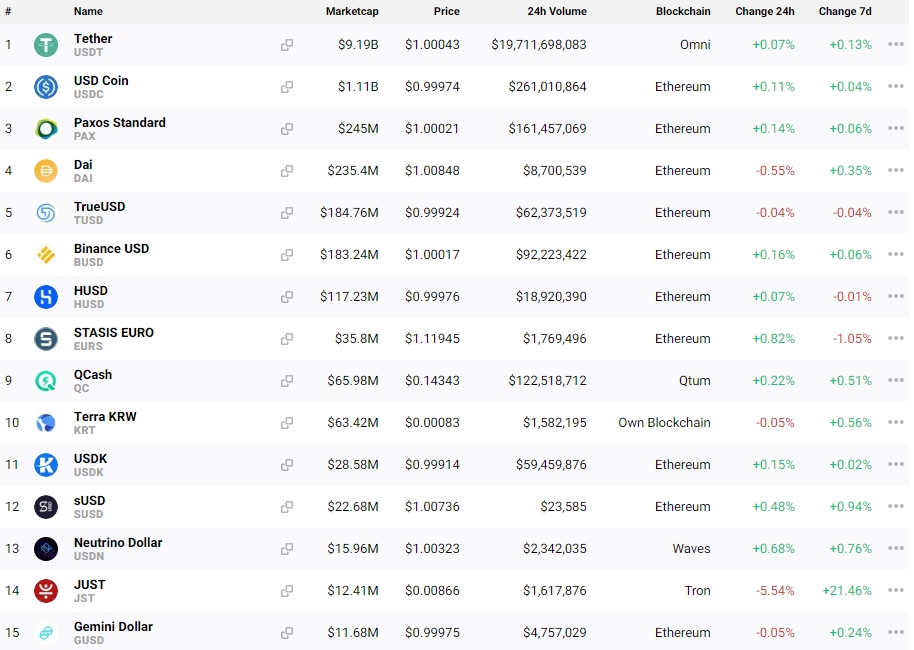Click the Terra KRW logo
This screenshot has height=650, width=914.
click(x=46, y=423)
